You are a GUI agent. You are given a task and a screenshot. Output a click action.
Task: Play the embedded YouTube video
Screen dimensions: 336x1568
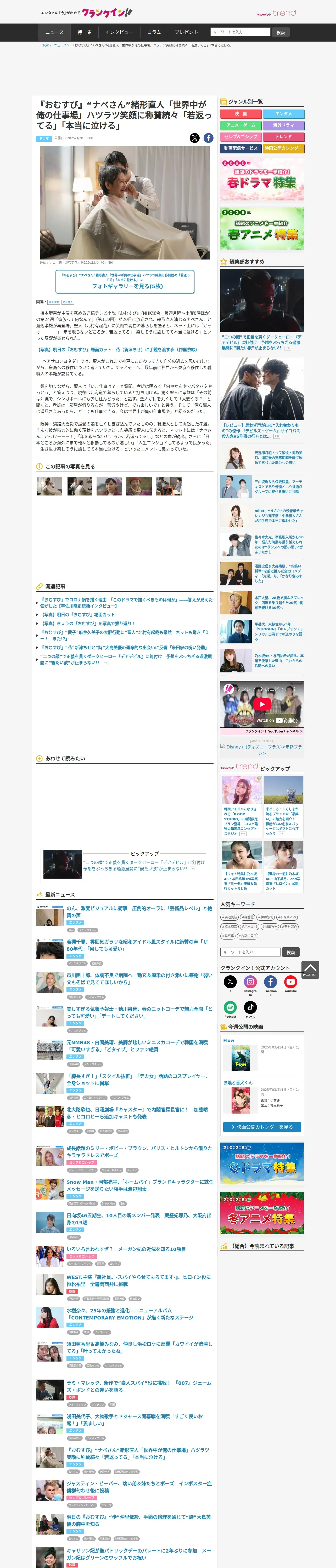tap(262, 704)
